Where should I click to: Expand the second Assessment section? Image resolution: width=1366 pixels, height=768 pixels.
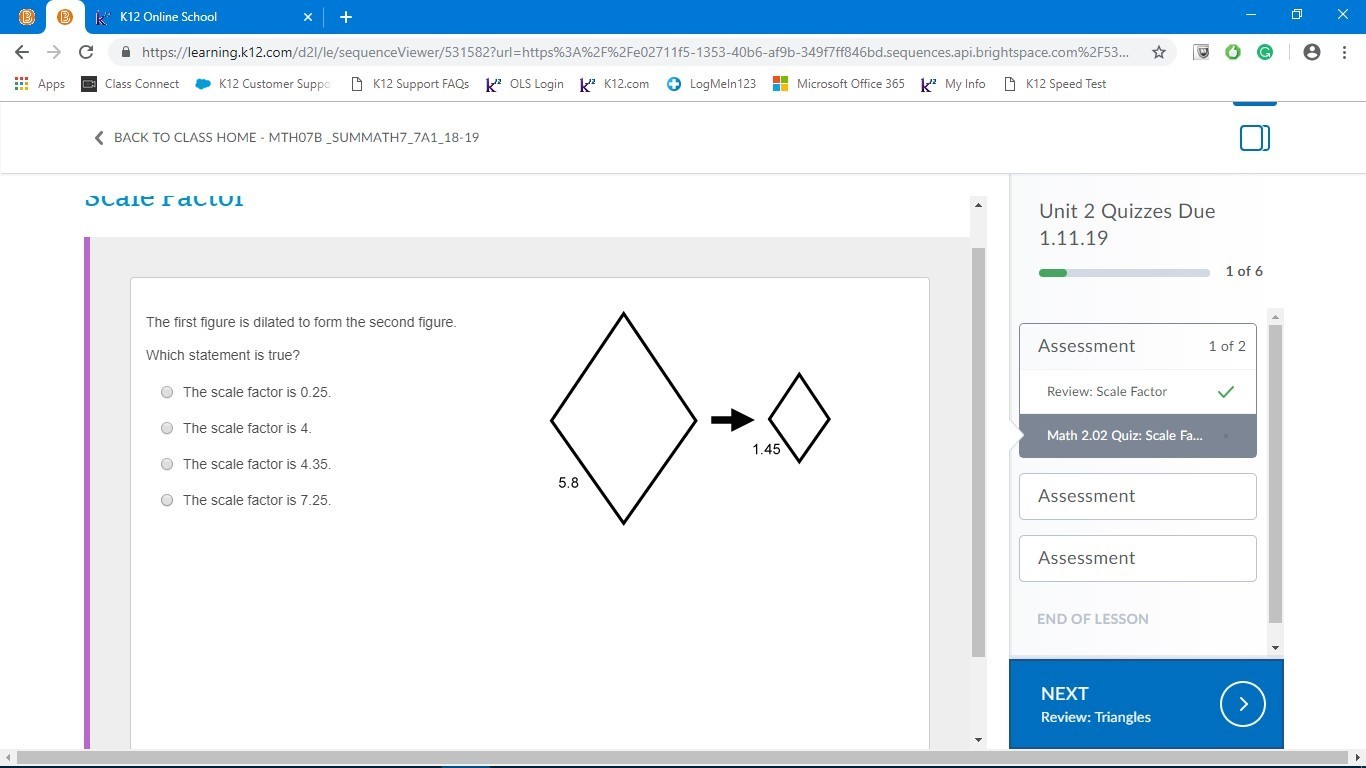(x=1138, y=496)
